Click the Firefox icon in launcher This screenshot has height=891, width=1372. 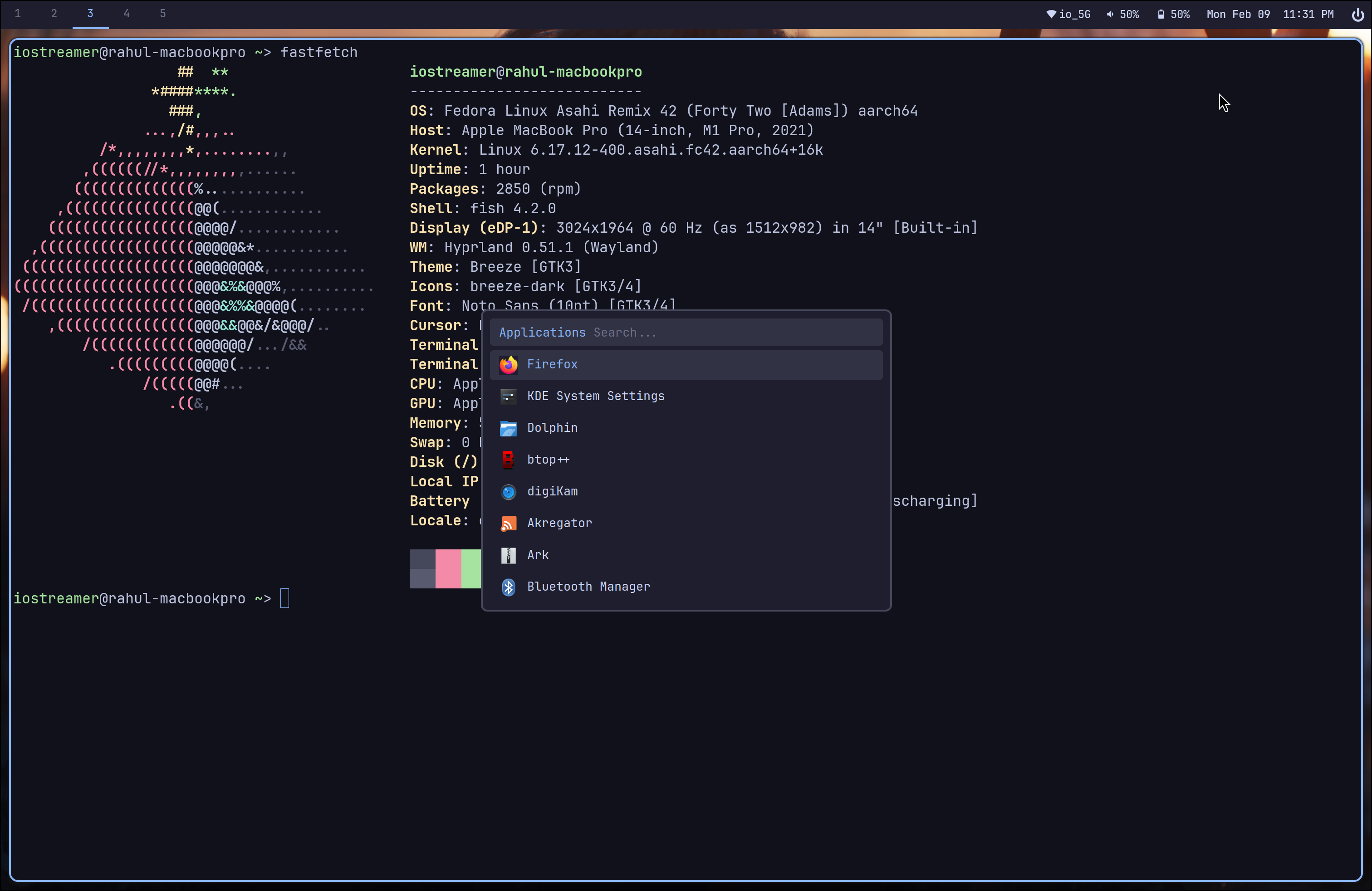coord(508,364)
